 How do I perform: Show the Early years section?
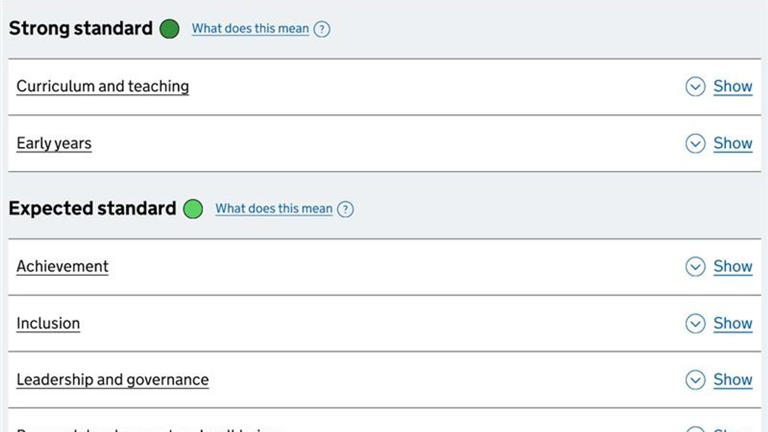[x=732, y=144]
